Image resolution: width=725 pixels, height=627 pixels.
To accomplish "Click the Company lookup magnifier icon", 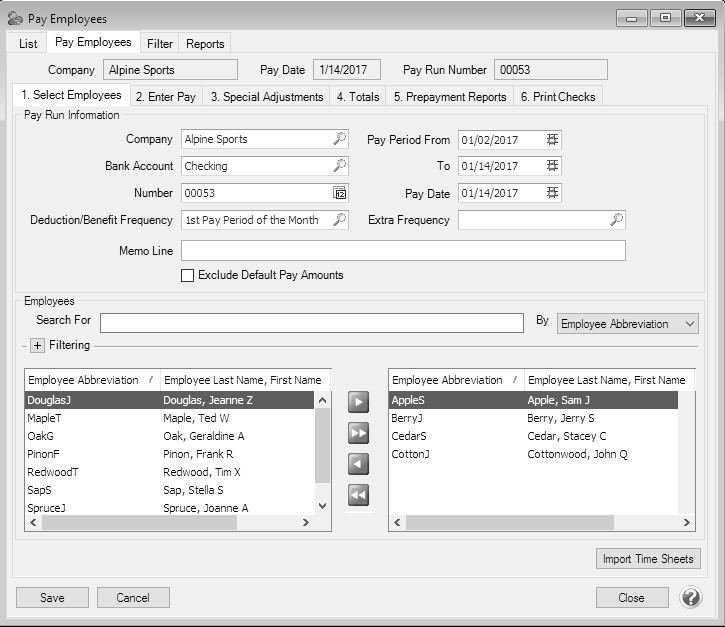I will (340, 140).
